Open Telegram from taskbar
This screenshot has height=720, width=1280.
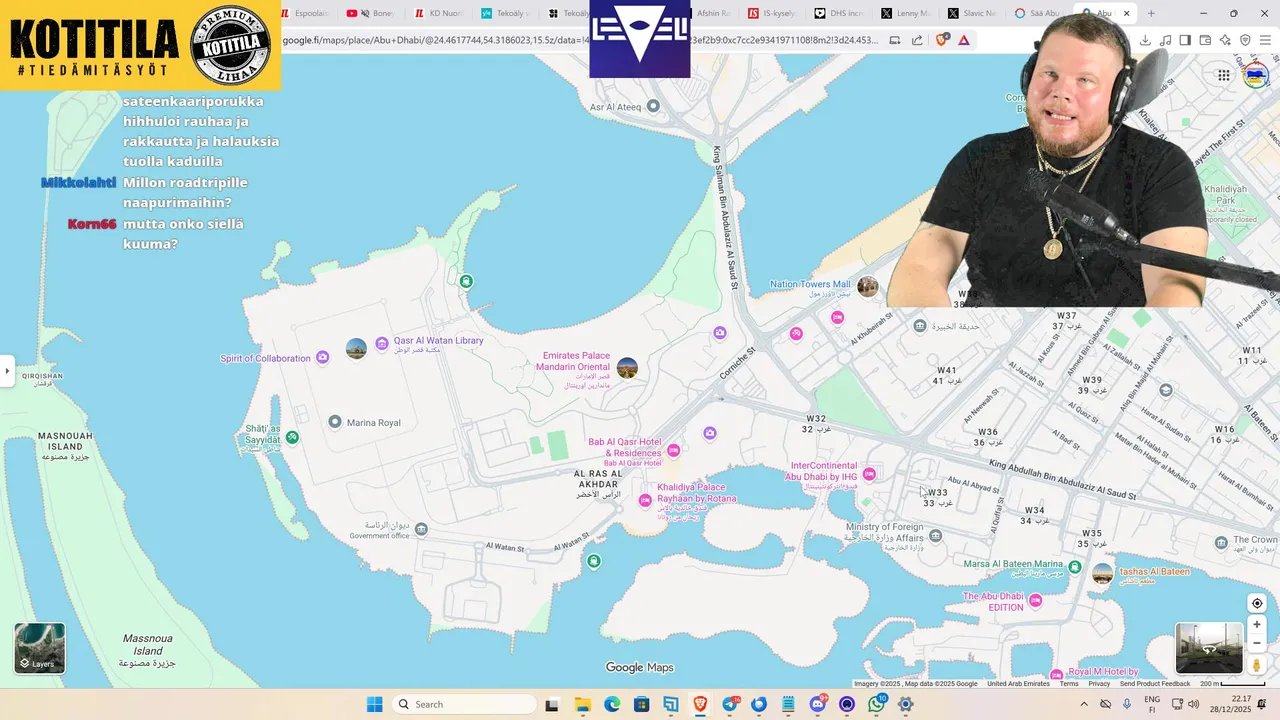(730, 704)
